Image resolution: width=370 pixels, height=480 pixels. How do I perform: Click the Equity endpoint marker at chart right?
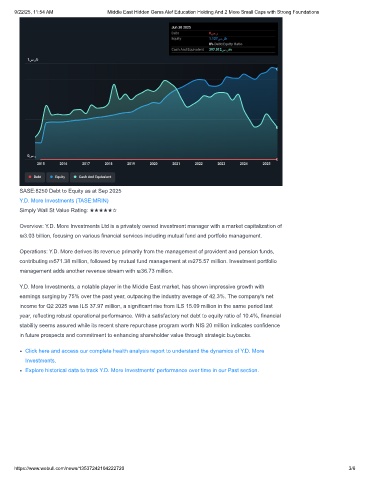(277, 69)
